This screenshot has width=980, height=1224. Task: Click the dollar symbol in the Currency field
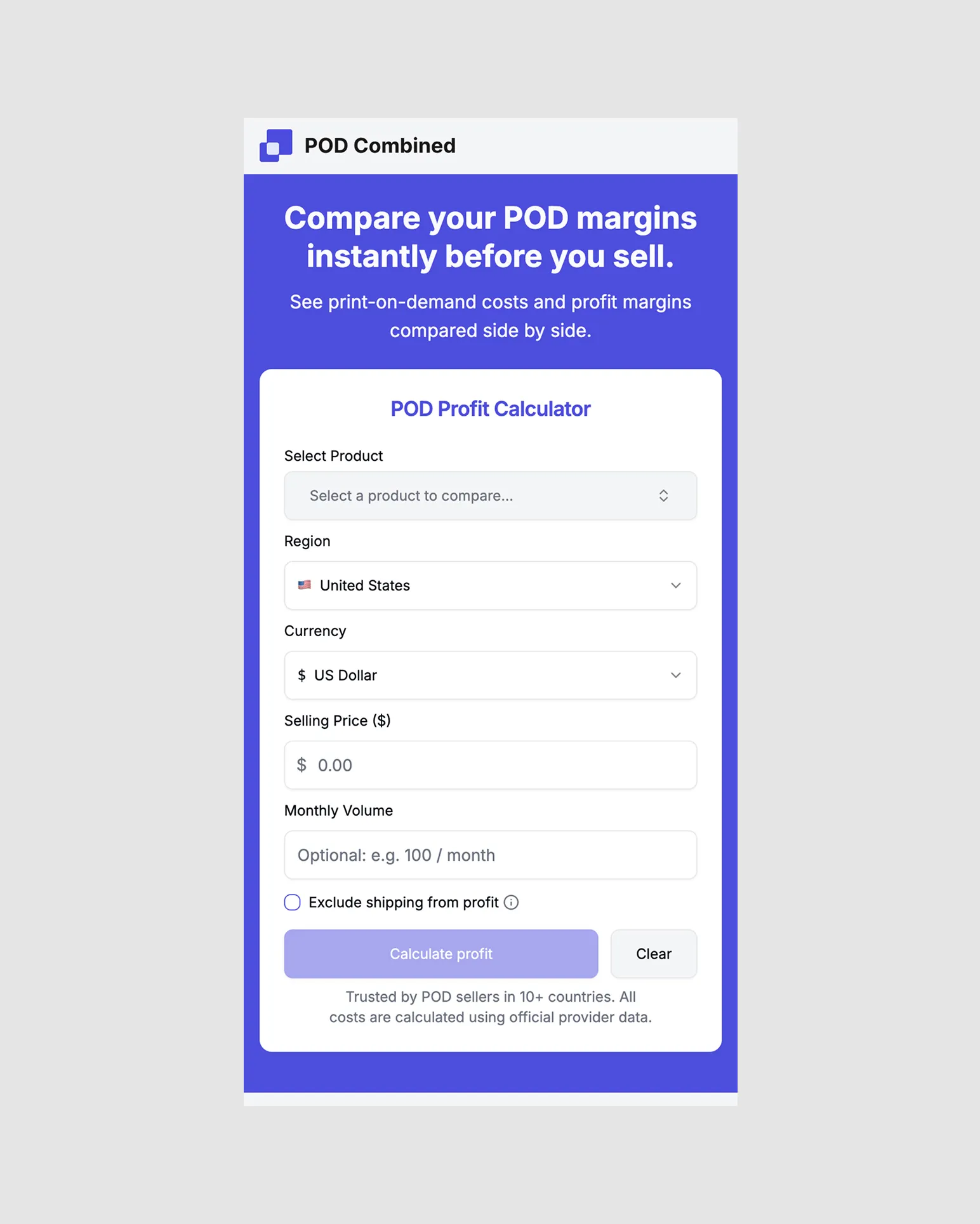pyautogui.click(x=301, y=675)
